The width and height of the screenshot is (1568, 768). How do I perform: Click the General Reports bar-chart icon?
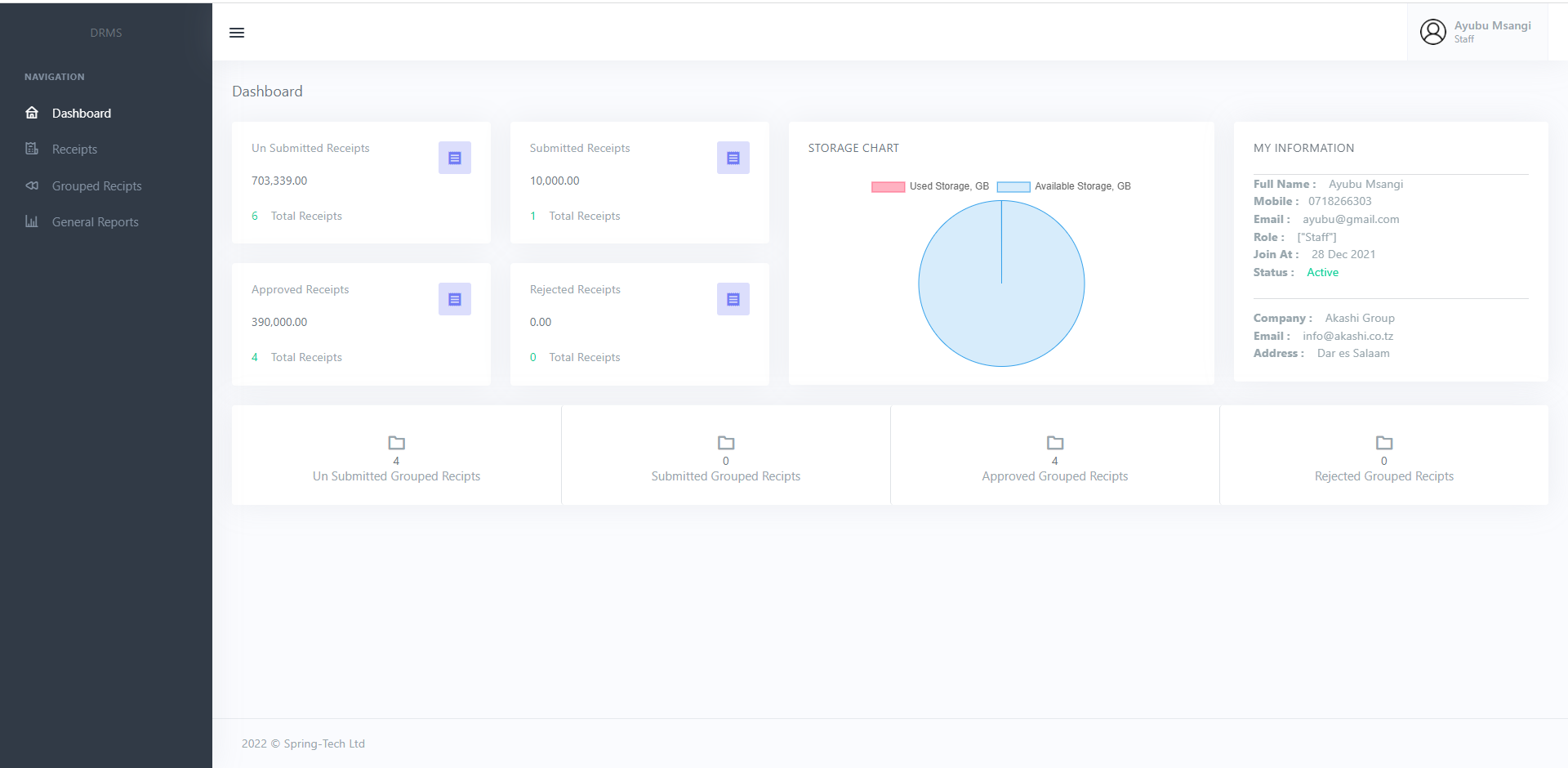(x=32, y=221)
